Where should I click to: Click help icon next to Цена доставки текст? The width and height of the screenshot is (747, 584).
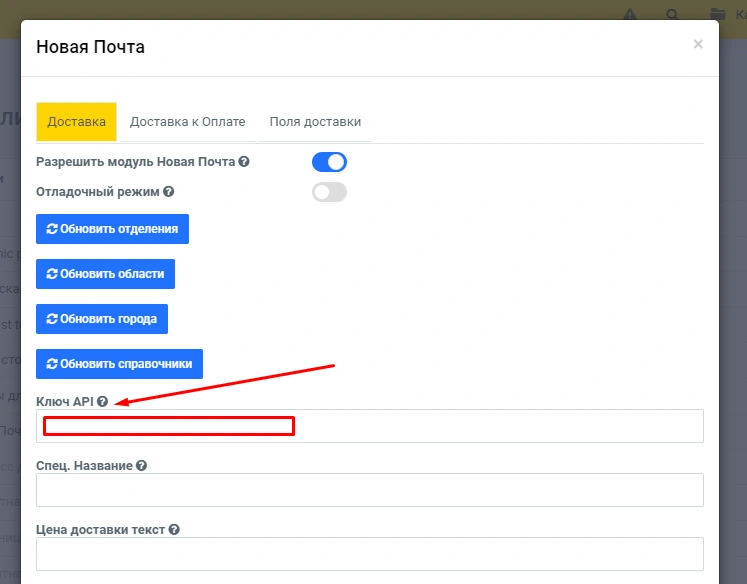[x=174, y=530]
